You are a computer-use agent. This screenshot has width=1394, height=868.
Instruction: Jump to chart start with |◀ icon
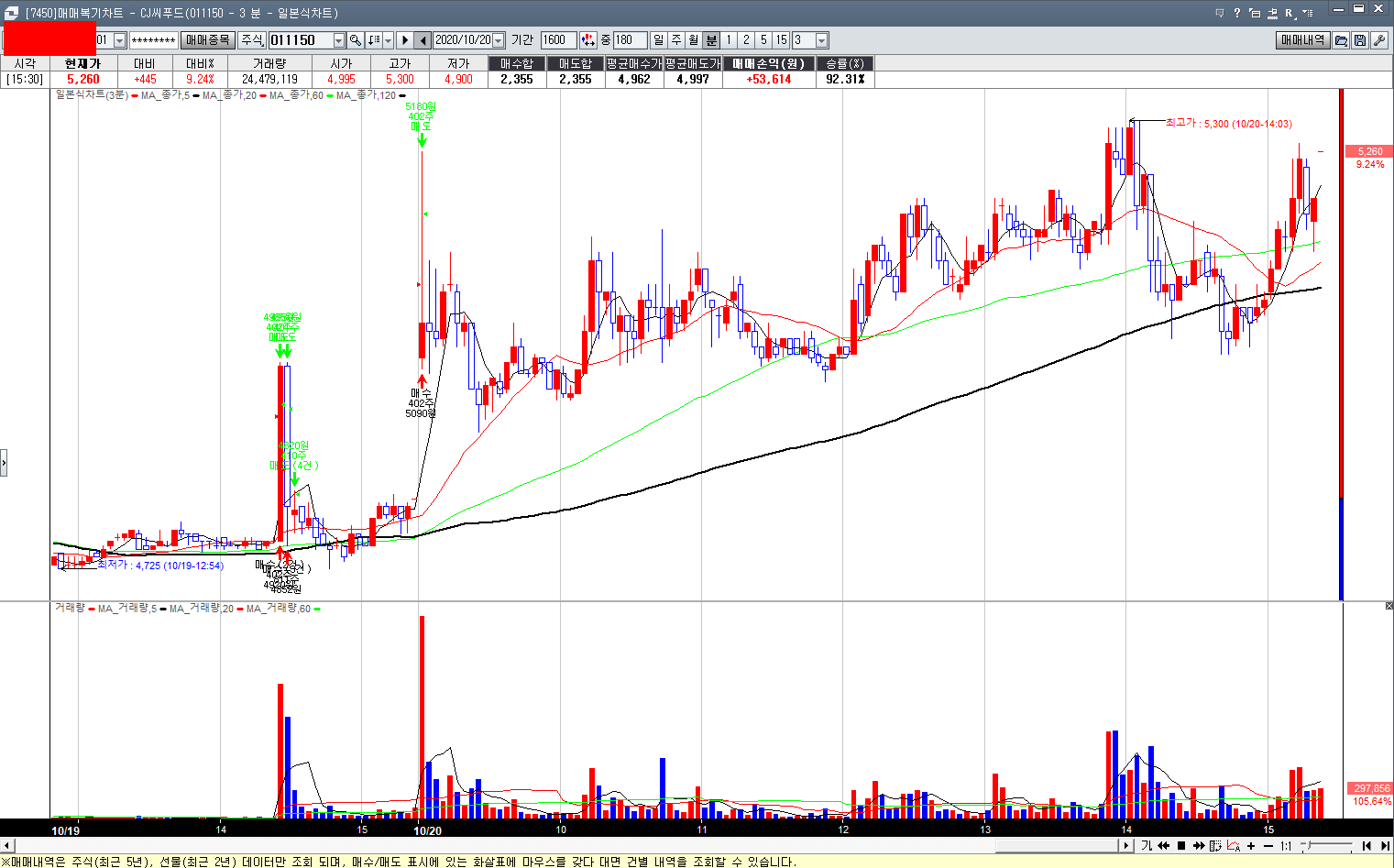coord(1367,846)
